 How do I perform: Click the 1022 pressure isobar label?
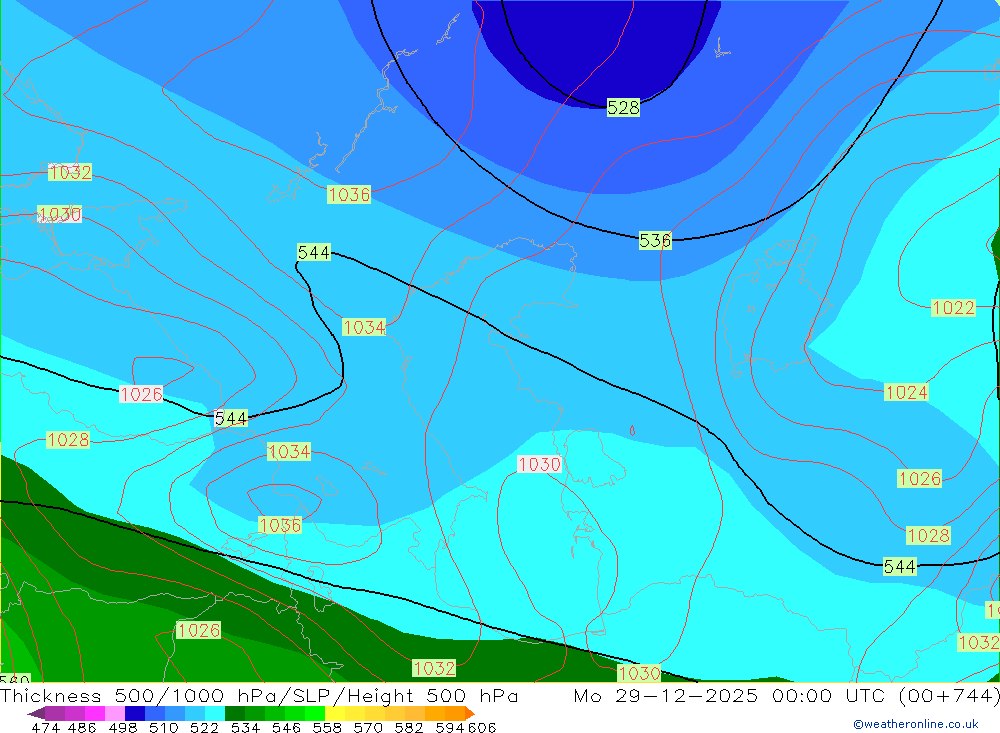[953, 308]
